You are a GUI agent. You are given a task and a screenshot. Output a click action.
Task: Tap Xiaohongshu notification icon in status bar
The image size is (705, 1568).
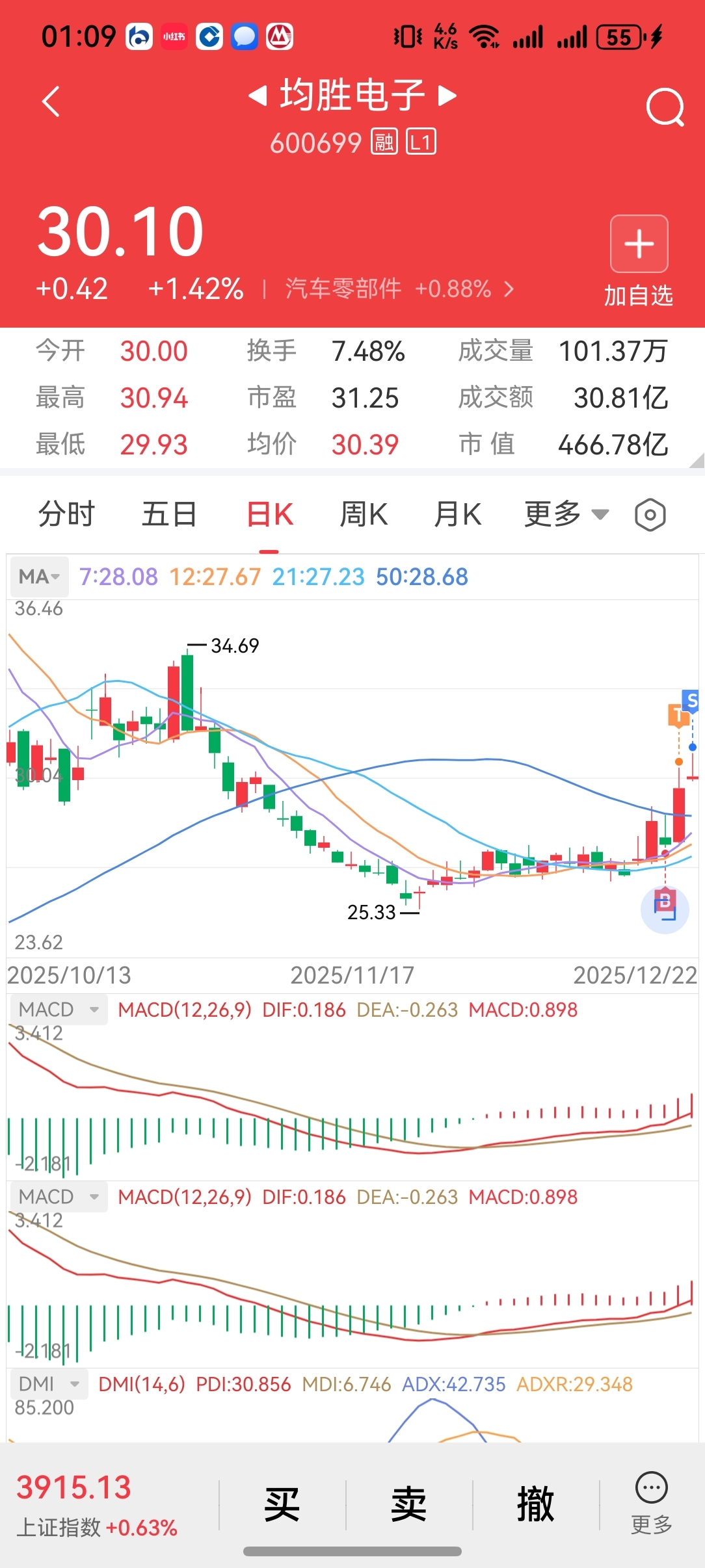174,37
